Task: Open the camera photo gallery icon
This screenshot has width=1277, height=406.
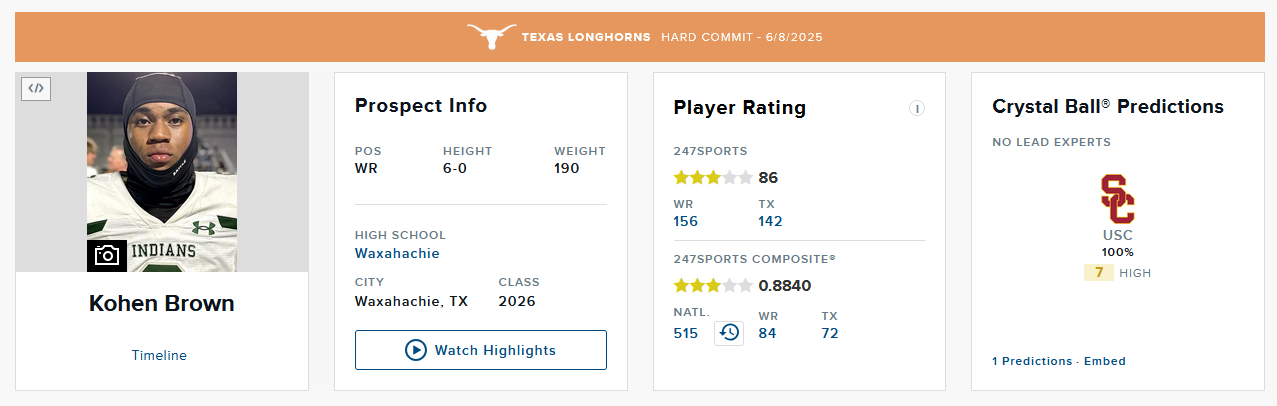Action: click(107, 256)
